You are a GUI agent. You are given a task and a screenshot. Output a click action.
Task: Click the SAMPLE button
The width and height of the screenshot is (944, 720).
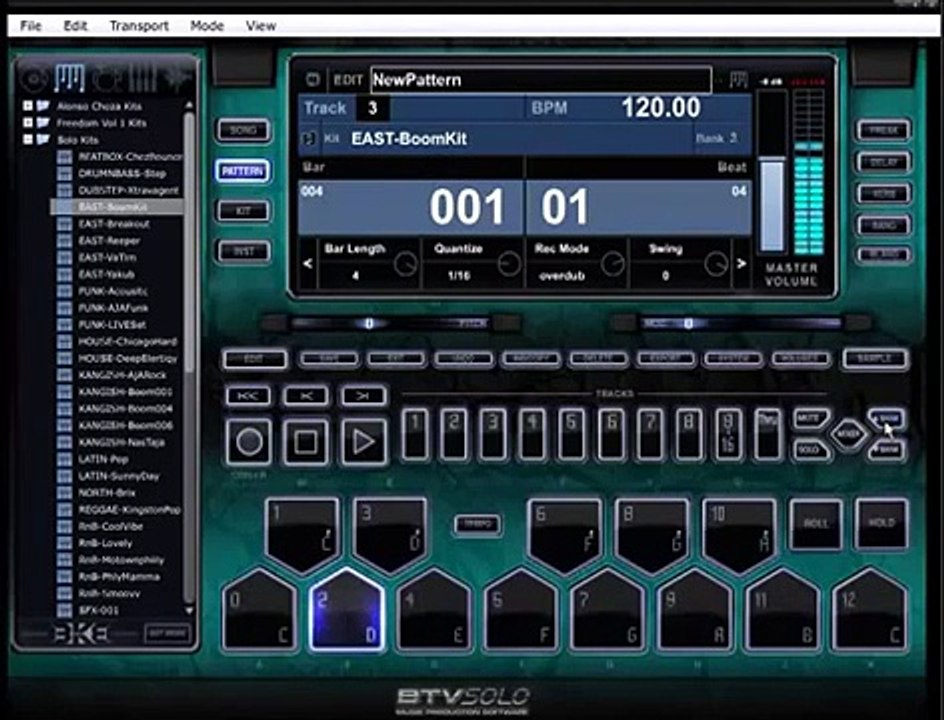pyautogui.click(x=875, y=359)
